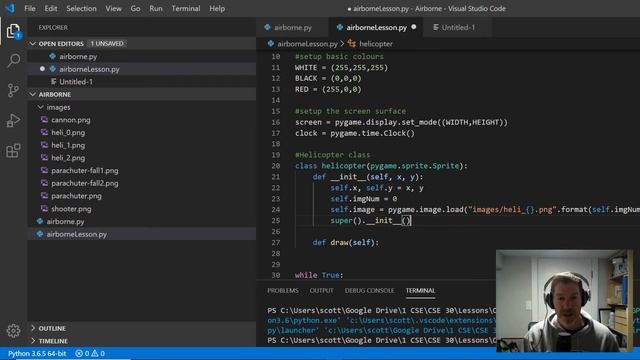Viewport: 640px width, 360px height.
Task: Select airborneLesson.py in Open Editors
Action: coord(142,69)
